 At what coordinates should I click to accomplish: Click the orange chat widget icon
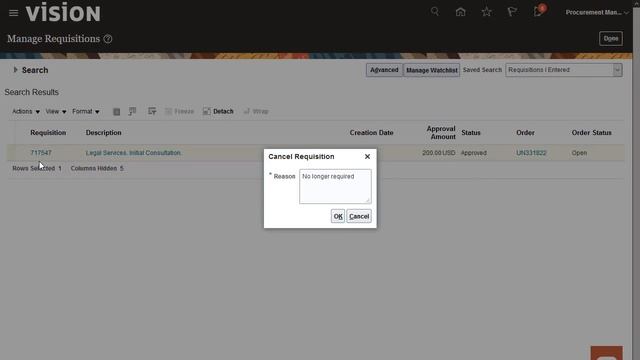[x=607, y=353]
